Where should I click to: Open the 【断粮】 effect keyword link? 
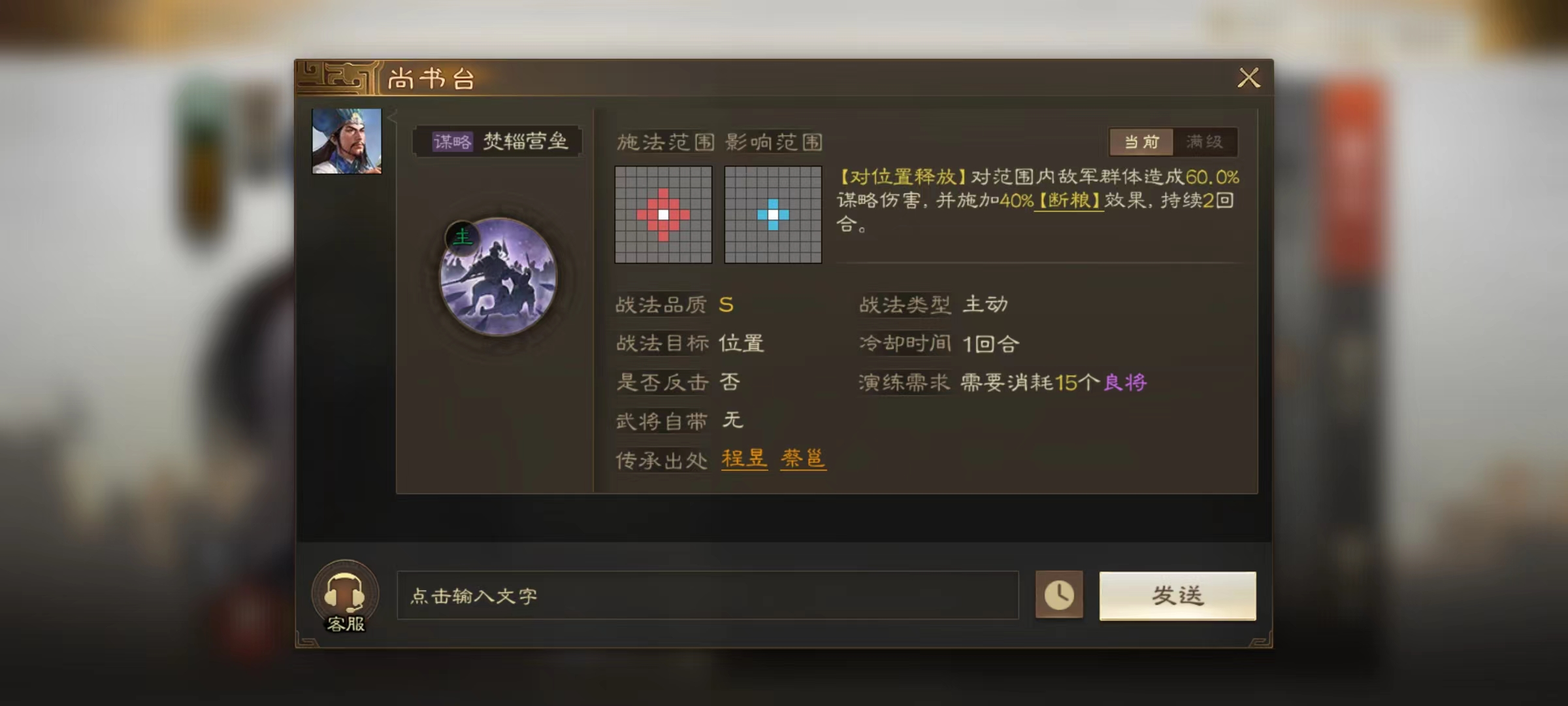tap(1069, 200)
